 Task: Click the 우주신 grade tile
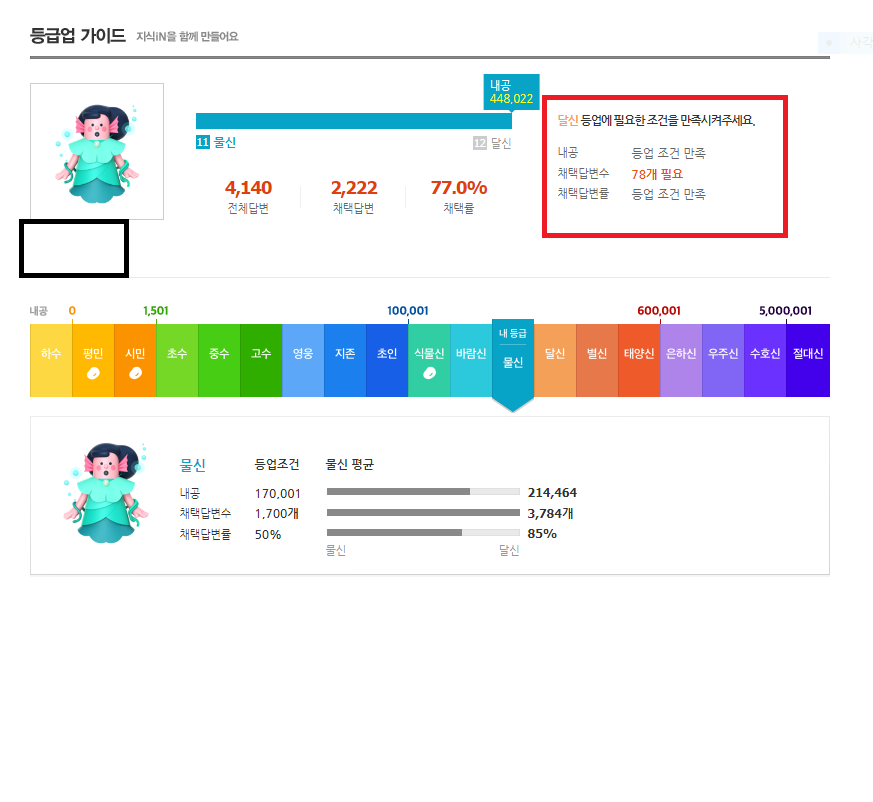click(723, 360)
